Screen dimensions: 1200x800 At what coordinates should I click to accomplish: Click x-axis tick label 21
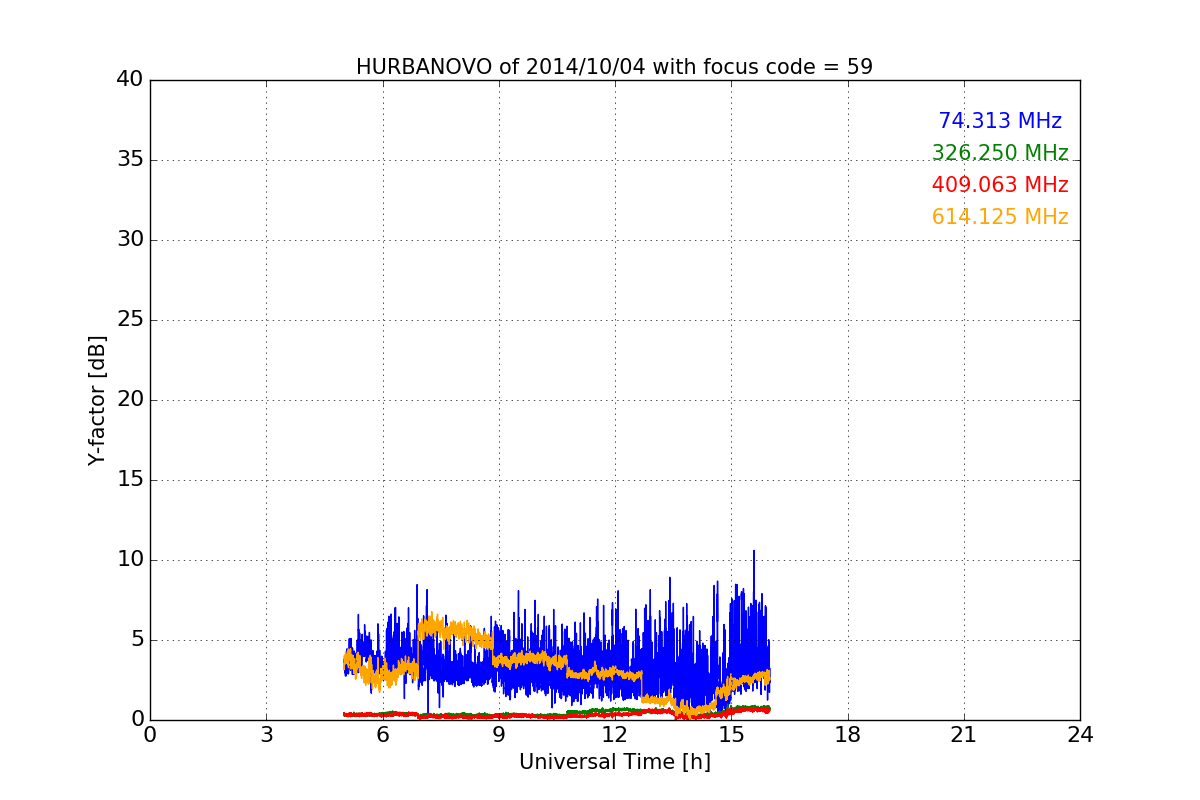pos(964,735)
